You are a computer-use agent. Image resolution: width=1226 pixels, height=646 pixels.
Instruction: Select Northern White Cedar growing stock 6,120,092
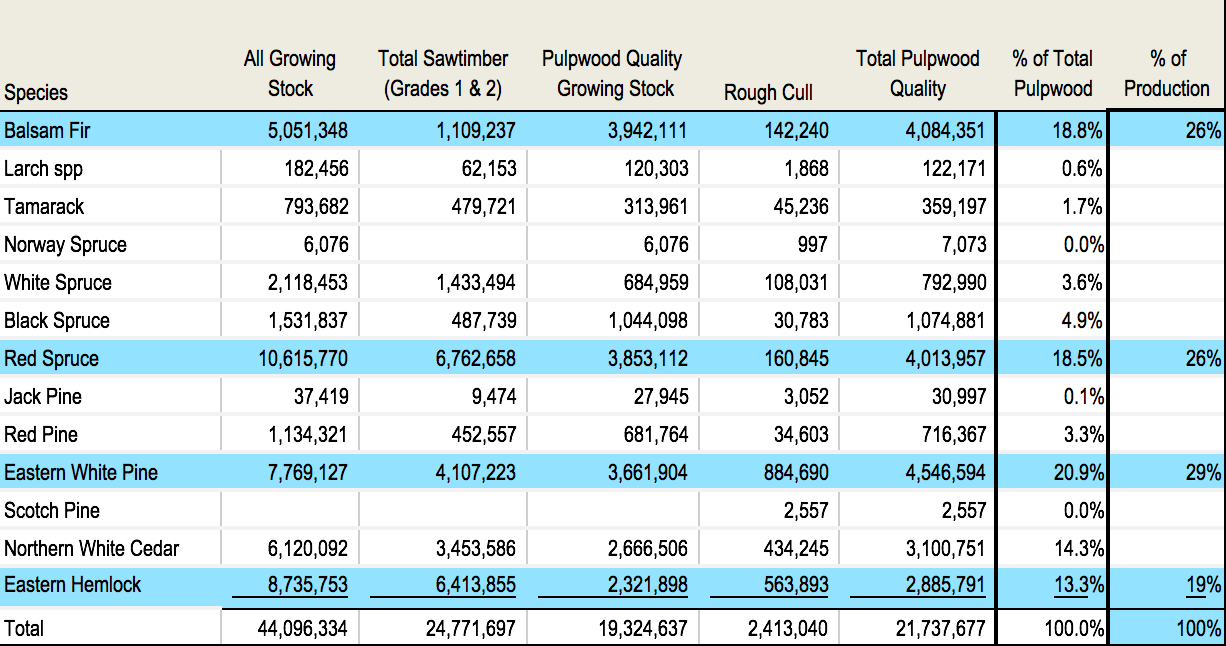[308, 549]
